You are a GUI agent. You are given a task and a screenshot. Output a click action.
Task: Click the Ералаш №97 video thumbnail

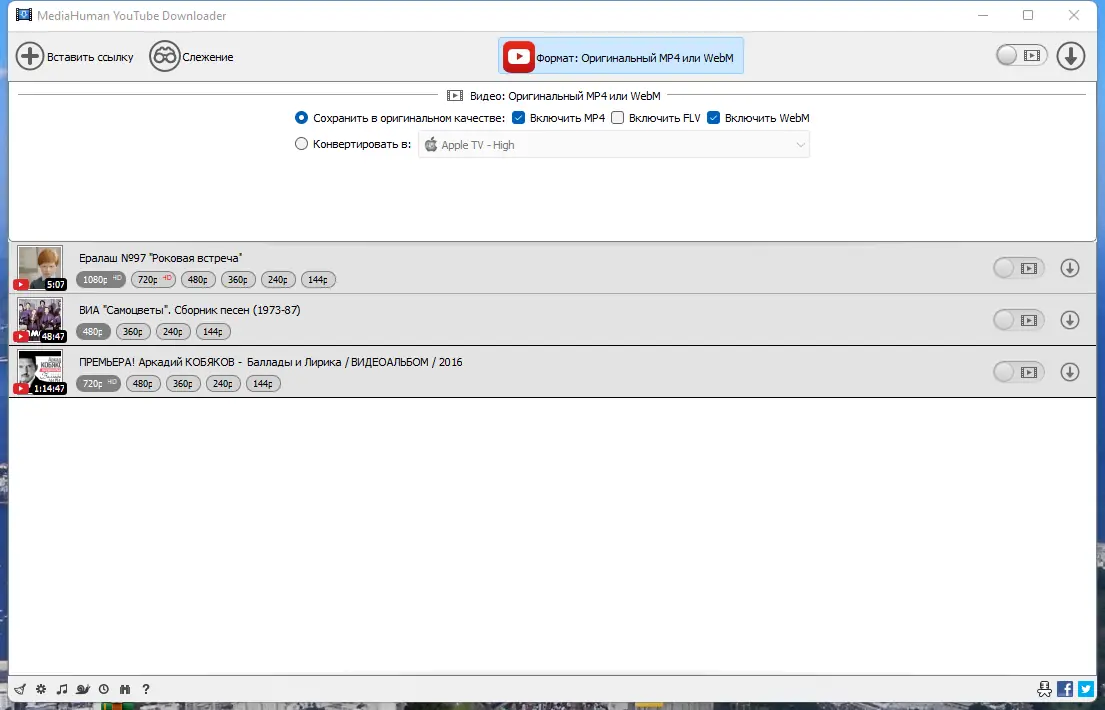pos(40,268)
